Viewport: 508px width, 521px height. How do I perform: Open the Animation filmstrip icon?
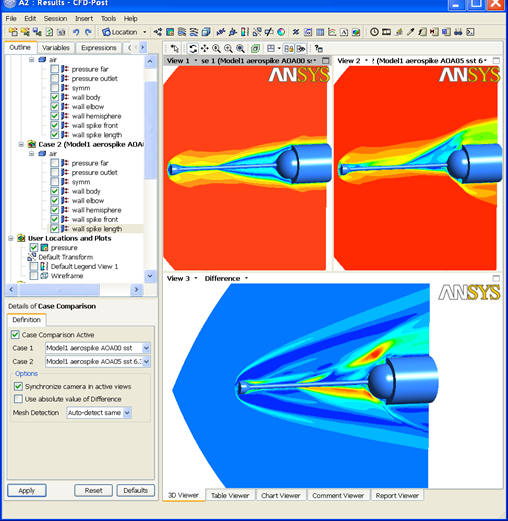[x=386, y=32]
